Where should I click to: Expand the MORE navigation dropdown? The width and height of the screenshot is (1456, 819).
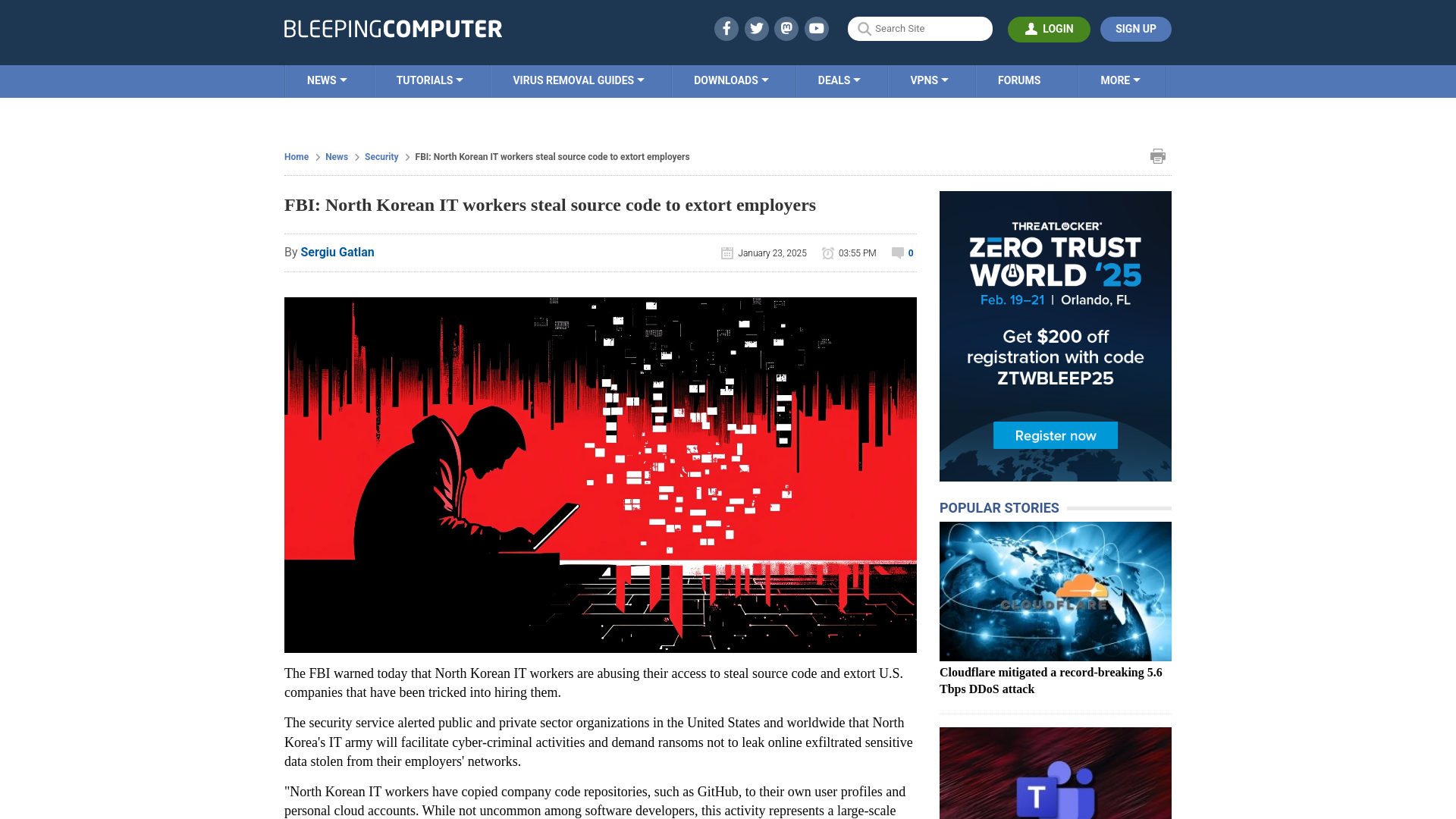click(1120, 80)
